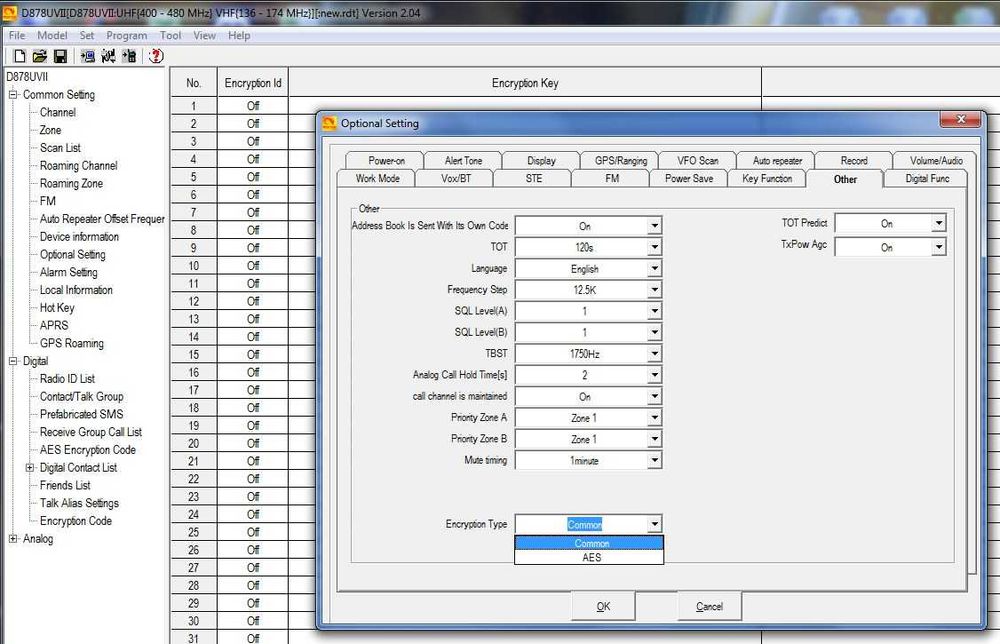This screenshot has height=644, width=1000.
Task: Open a codeplug file using folder icon
Action: (x=40, y=56)
